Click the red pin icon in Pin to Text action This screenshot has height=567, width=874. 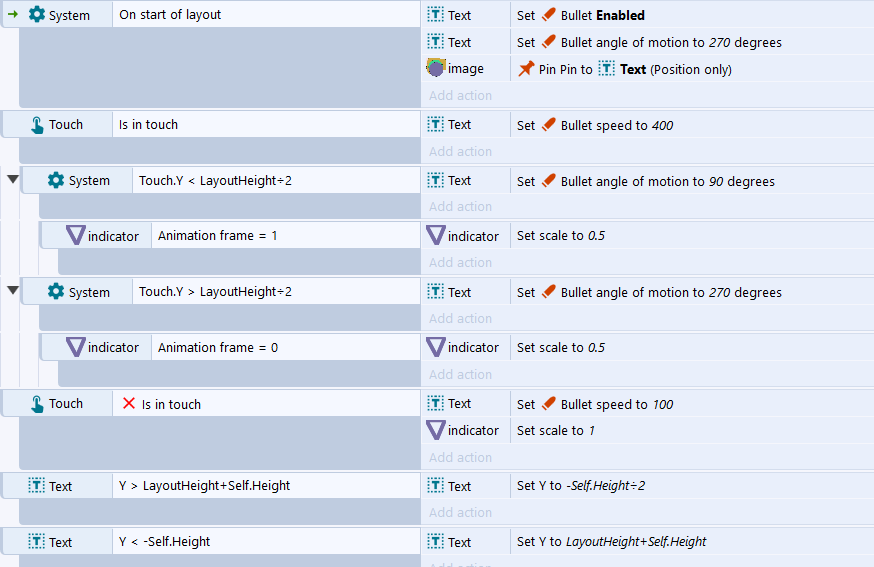(526, 69)
